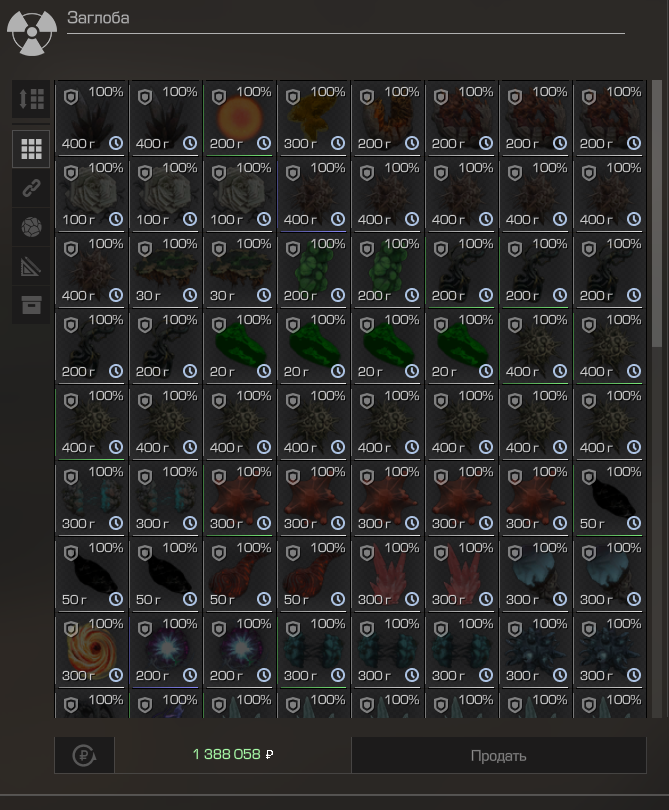Click the Заглоба name header

[x=98, y=18]
